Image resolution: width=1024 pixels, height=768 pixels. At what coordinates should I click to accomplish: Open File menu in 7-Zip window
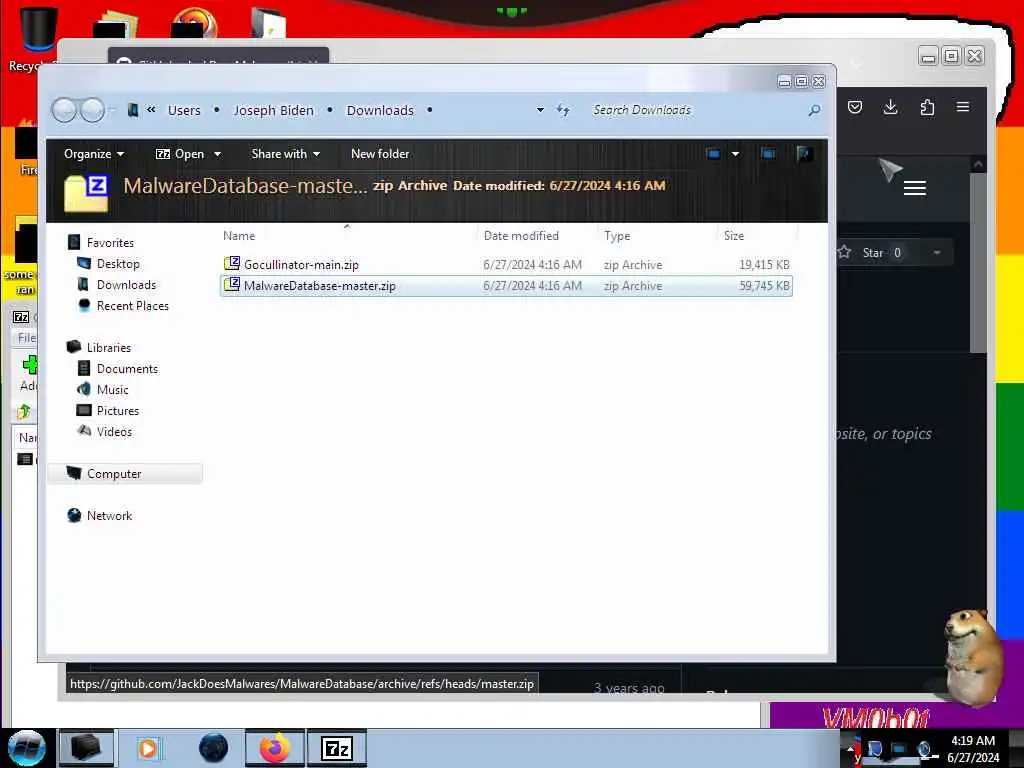[26, 338]
